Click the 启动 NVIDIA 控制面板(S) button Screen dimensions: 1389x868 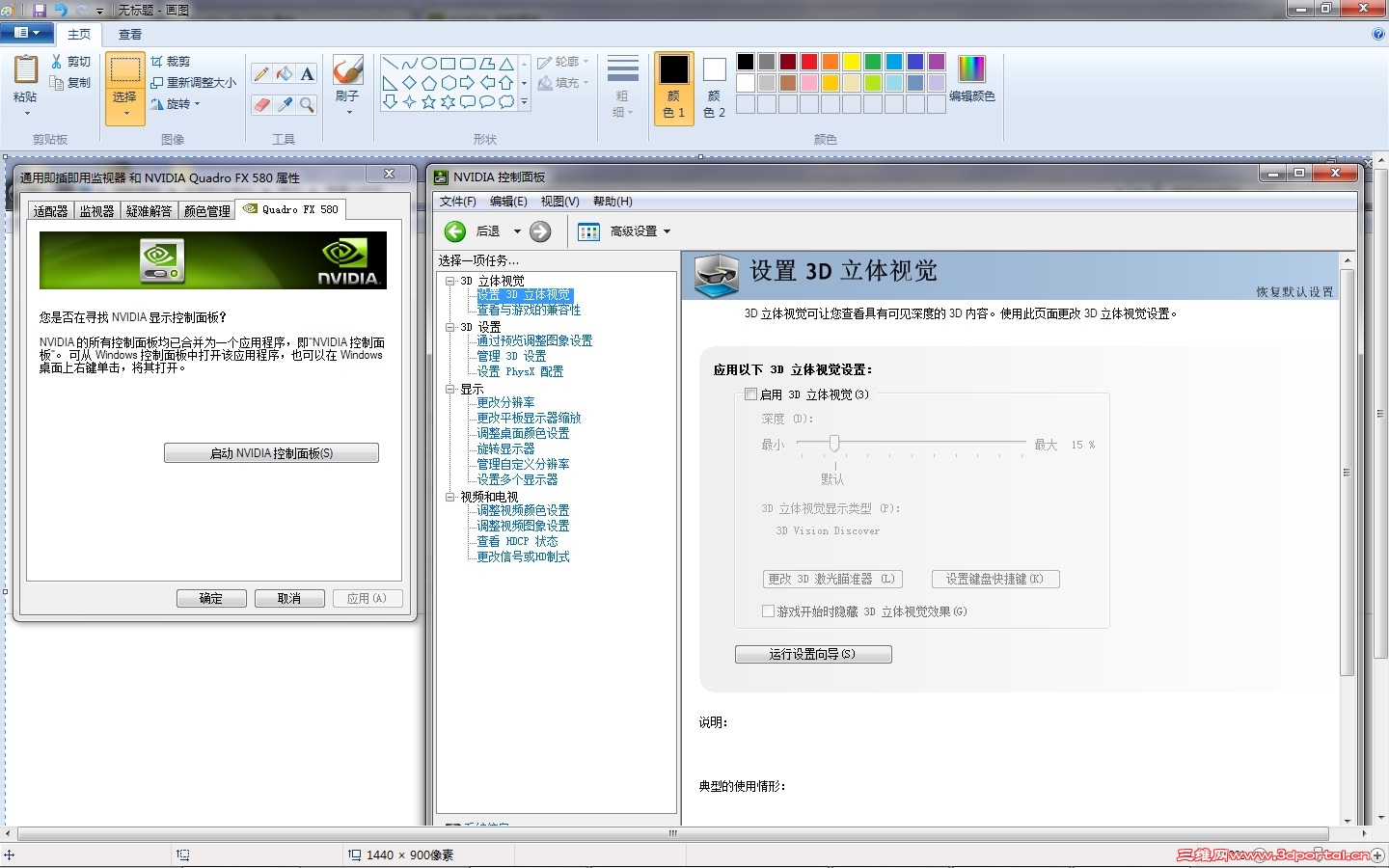271,453
